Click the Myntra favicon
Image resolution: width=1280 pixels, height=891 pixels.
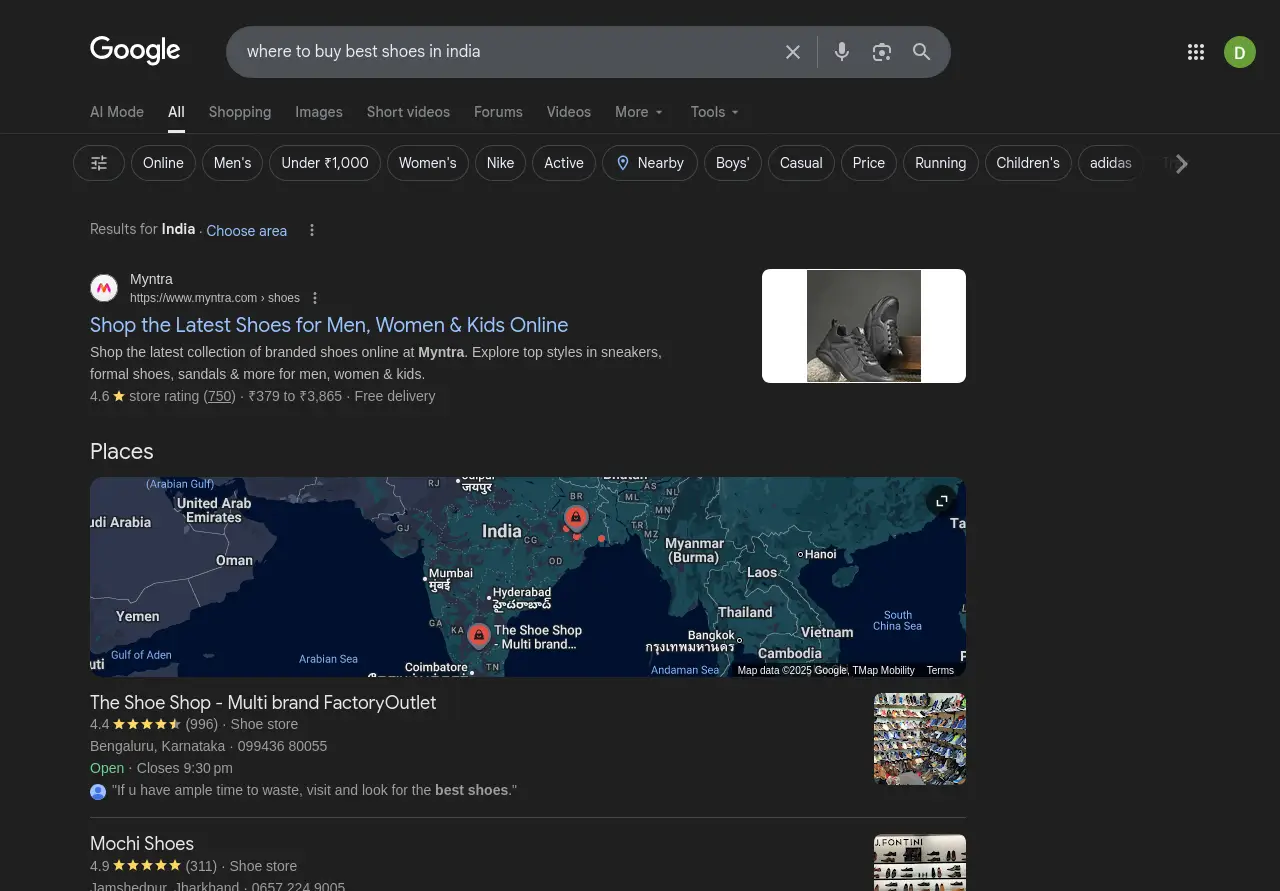(x=104, y=288)
